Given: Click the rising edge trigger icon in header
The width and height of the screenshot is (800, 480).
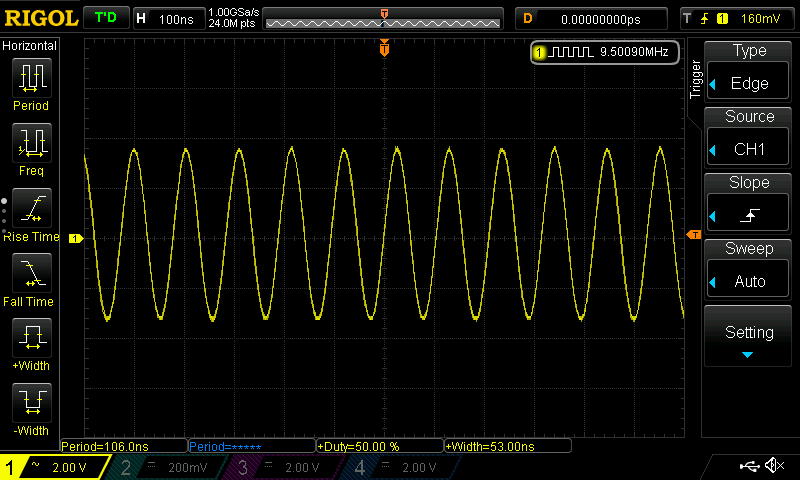Looking at the screenshot, I should pos(705,19).
